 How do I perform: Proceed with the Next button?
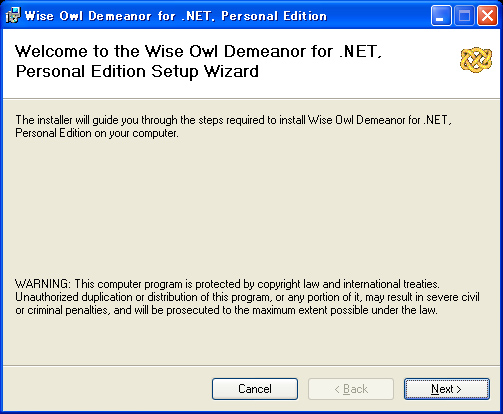pos(447,389)
